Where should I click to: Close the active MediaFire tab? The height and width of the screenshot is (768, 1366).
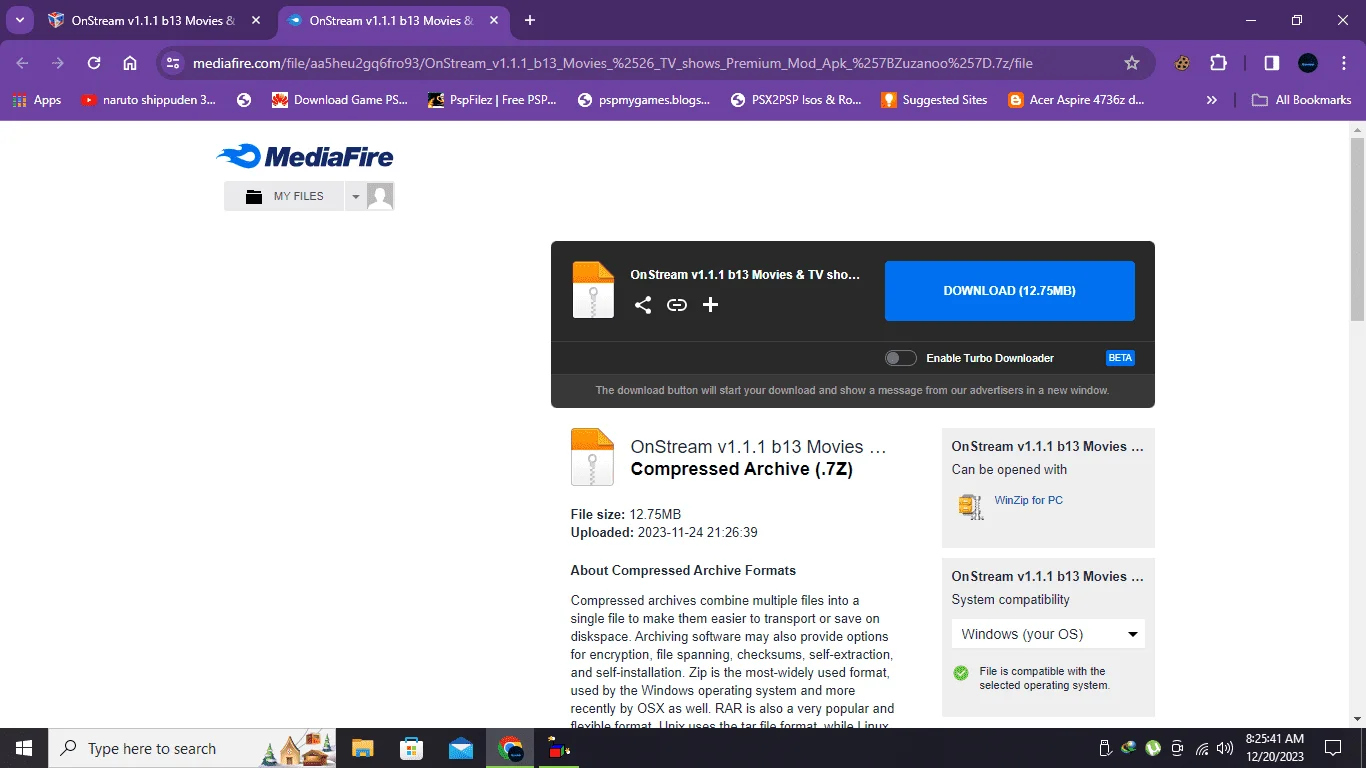coord(493,20)
